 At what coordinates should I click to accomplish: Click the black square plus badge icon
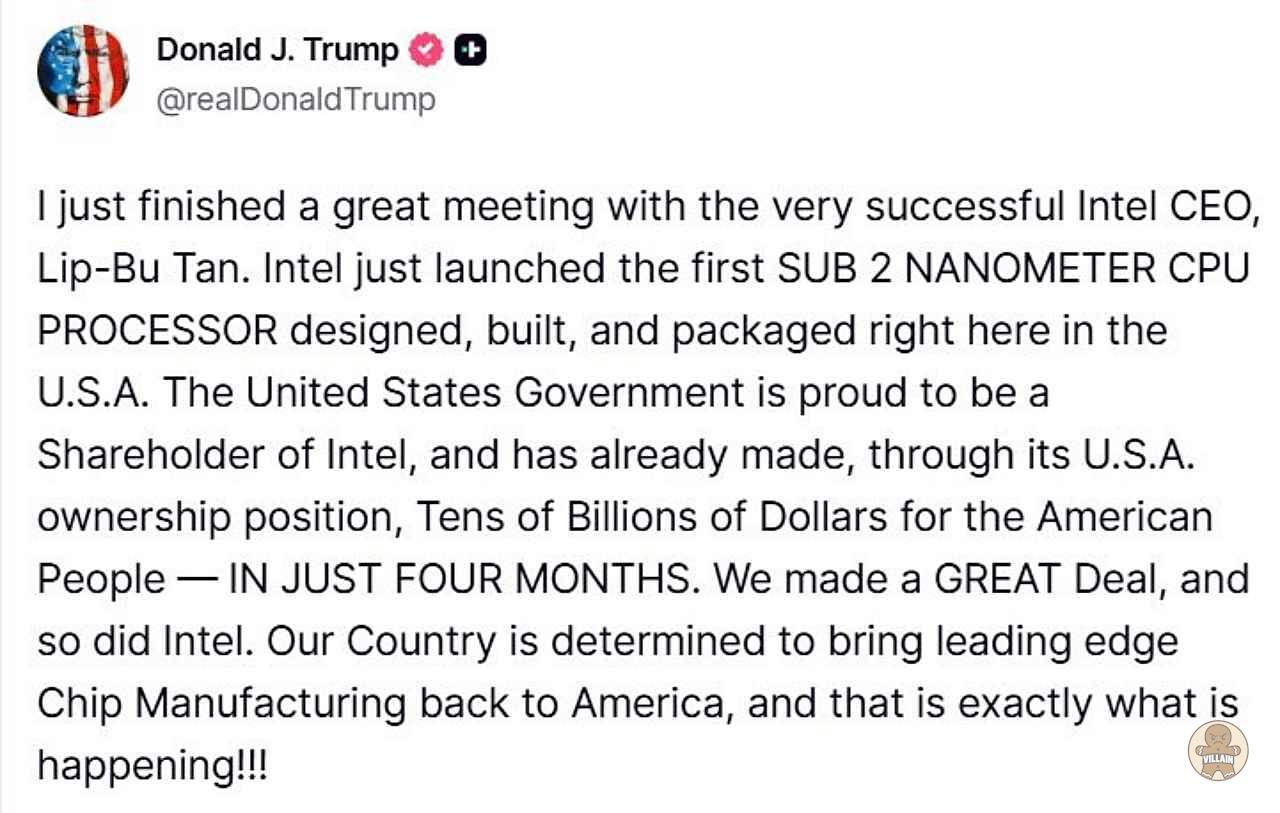tap(470, 50)
